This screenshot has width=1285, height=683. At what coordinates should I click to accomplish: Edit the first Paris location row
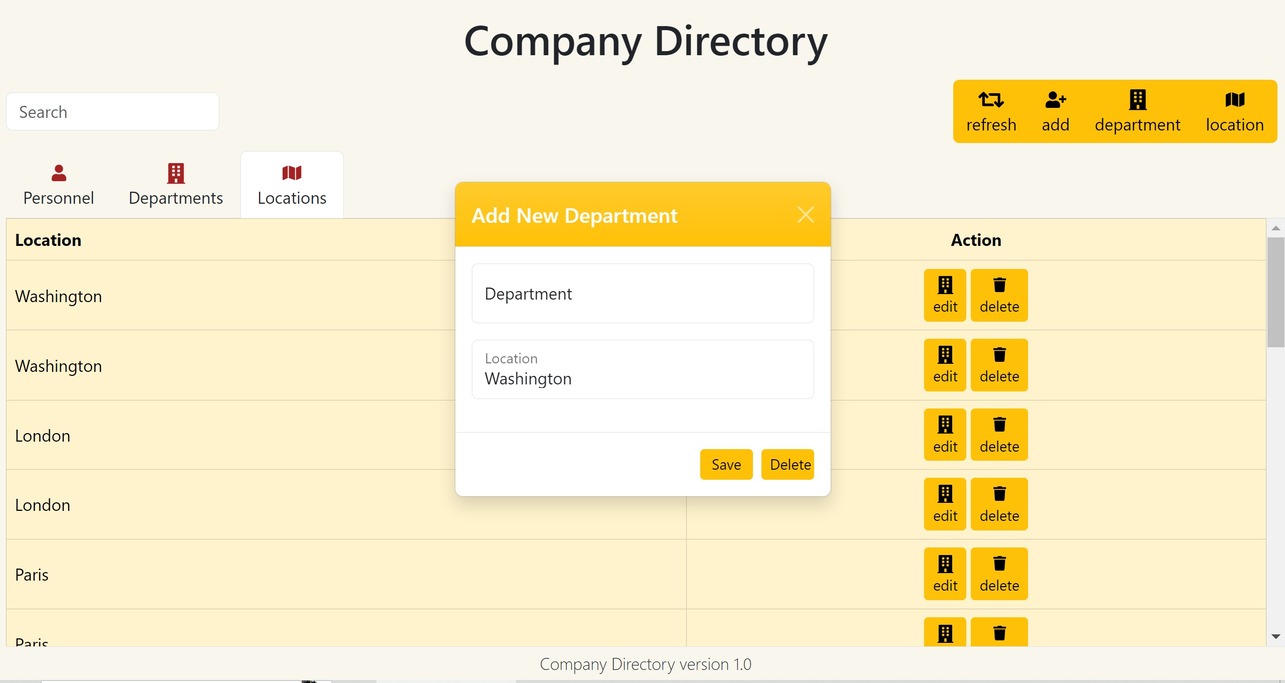[945, 574]
